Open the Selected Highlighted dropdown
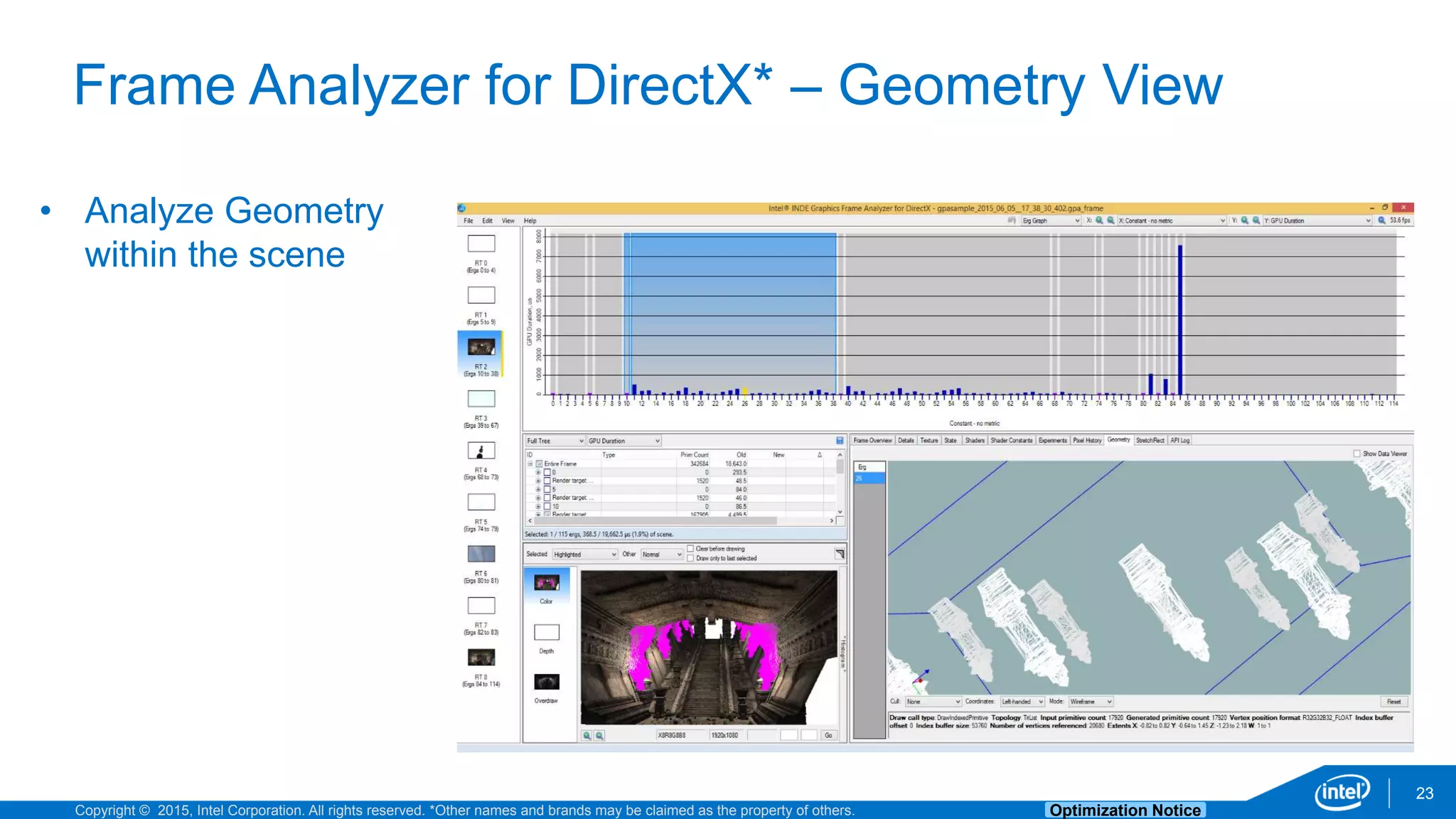The image size is (1456, 819). click(x=585, y=555)
